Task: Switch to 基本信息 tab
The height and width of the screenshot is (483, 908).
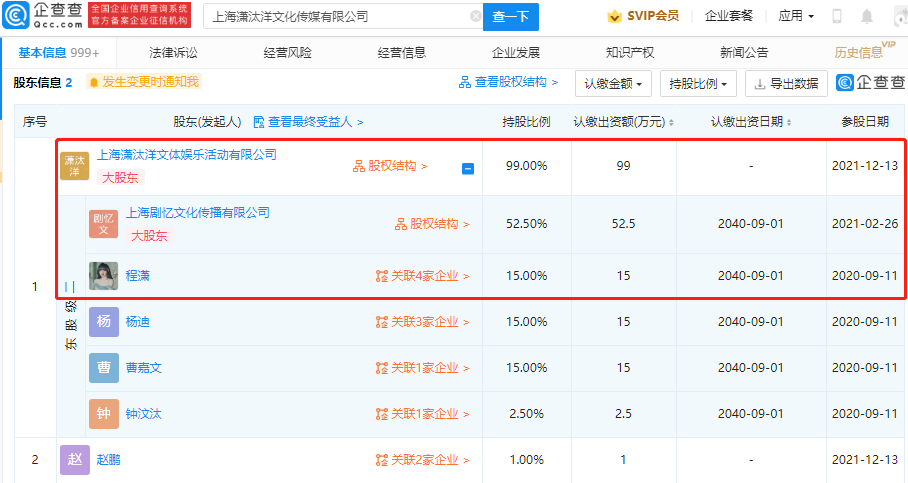Action: [59, 53]
